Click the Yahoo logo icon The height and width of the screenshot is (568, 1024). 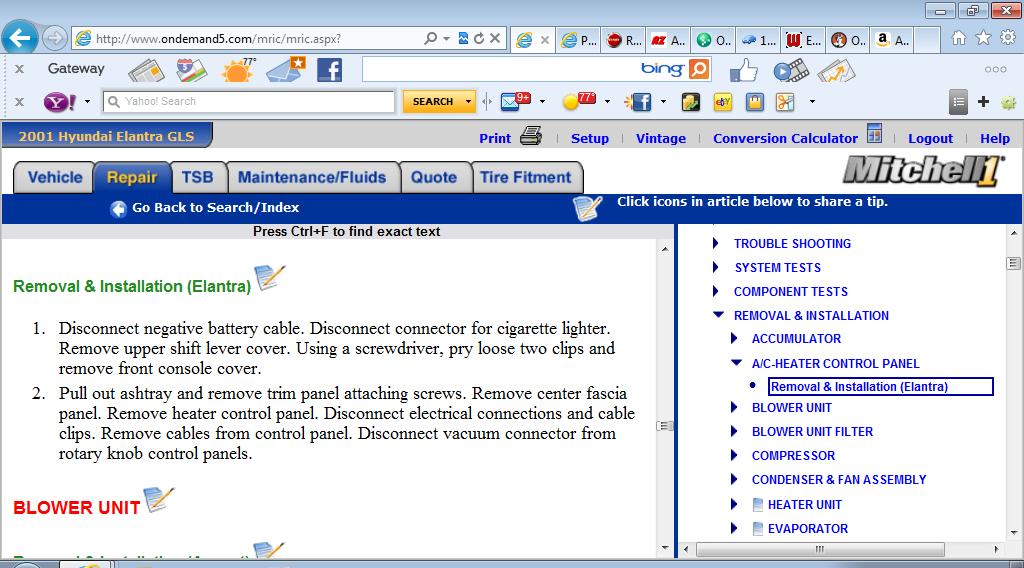(59, 102)
